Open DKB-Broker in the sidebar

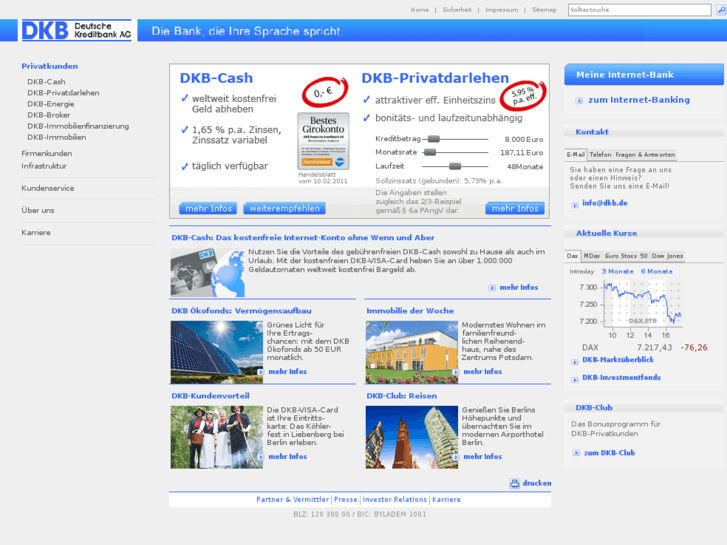pos(49,115)
